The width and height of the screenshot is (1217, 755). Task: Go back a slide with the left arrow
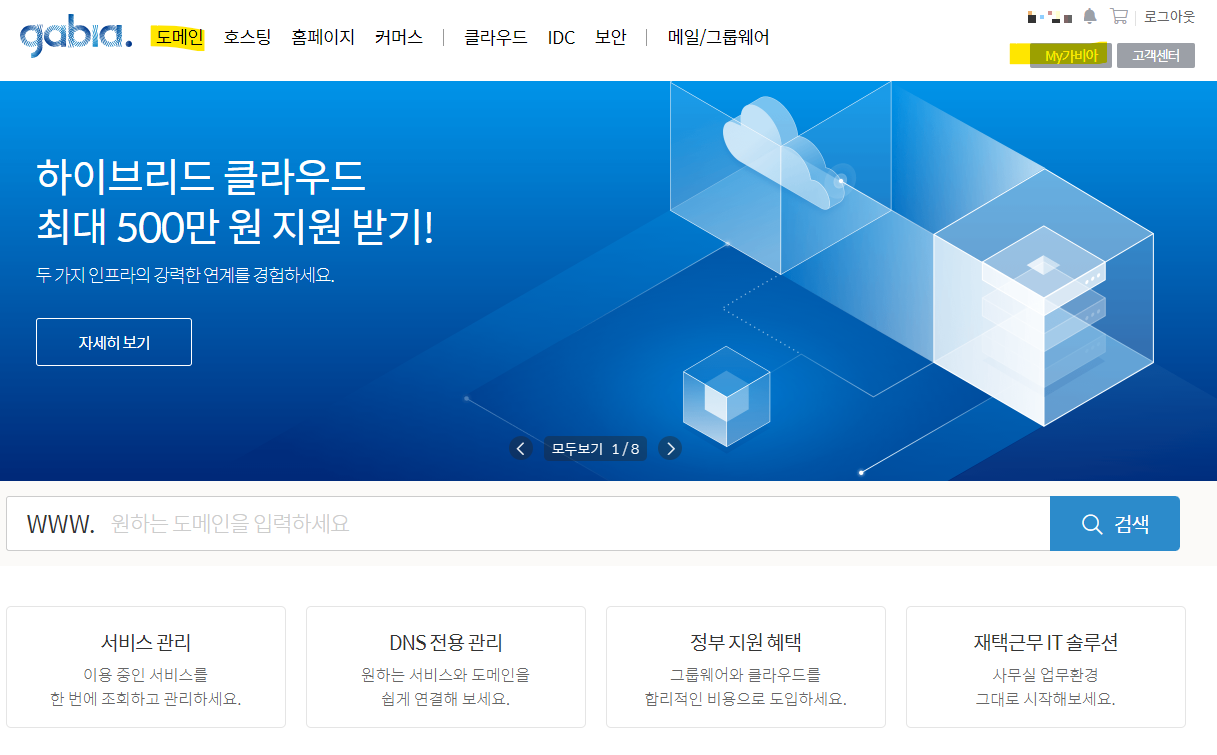(521, 448)
